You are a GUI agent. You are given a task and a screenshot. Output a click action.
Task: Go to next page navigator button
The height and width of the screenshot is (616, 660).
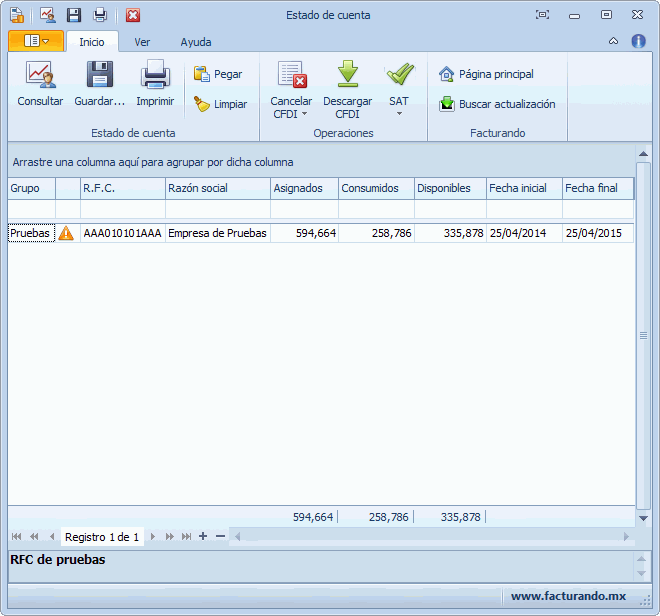[170, 536]
